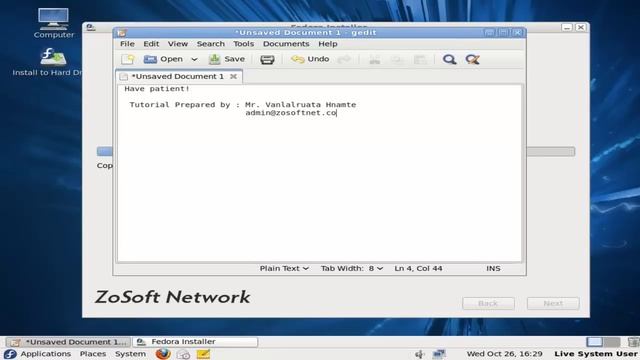This screenshot has width=640, height=360.
Task: Open the Applications menu in the panel
Action: (45, 354)
